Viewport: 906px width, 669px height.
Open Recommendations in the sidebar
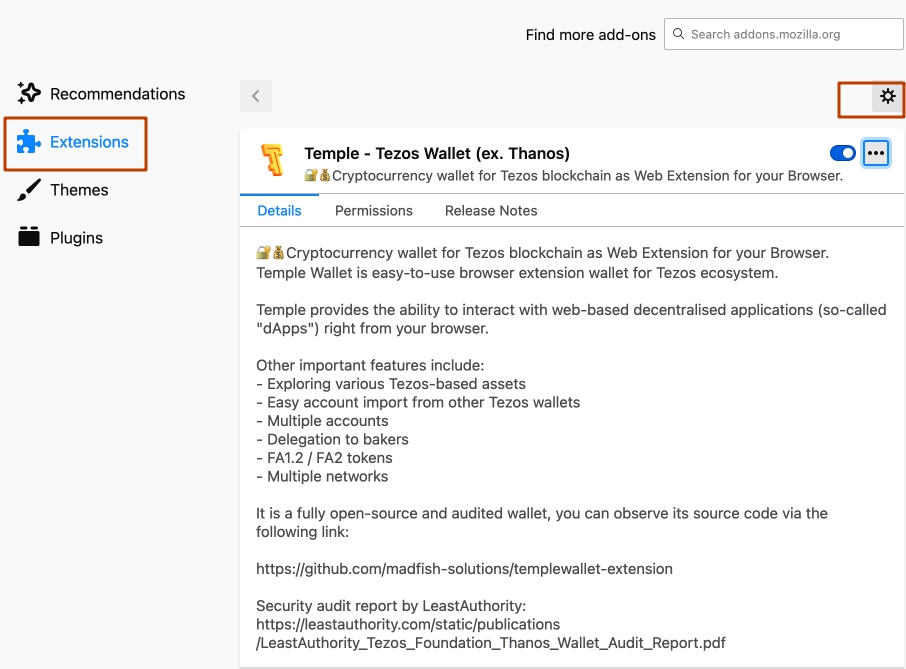(118, 94)
